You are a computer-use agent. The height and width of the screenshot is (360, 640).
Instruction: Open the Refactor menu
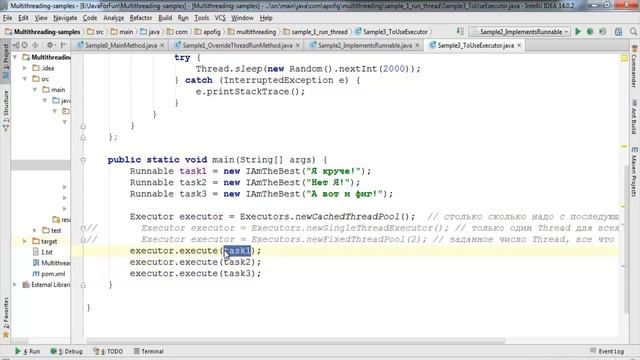point(140,18)
